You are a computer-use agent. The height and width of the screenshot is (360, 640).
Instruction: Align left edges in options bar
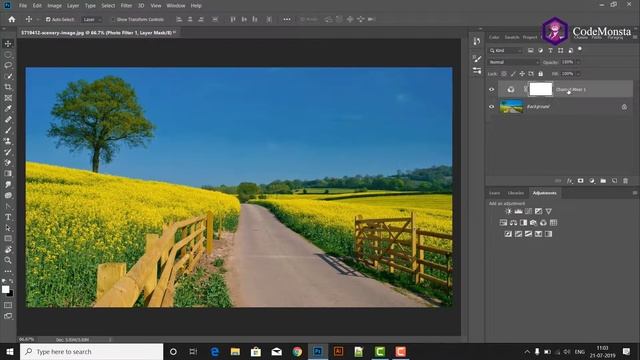point(179,19)
